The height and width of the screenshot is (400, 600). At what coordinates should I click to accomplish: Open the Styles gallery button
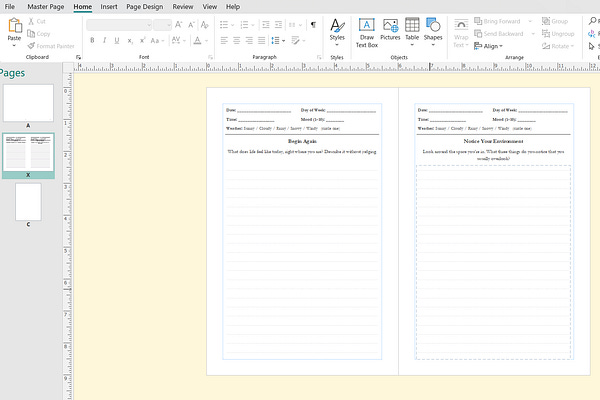[337, 30]
